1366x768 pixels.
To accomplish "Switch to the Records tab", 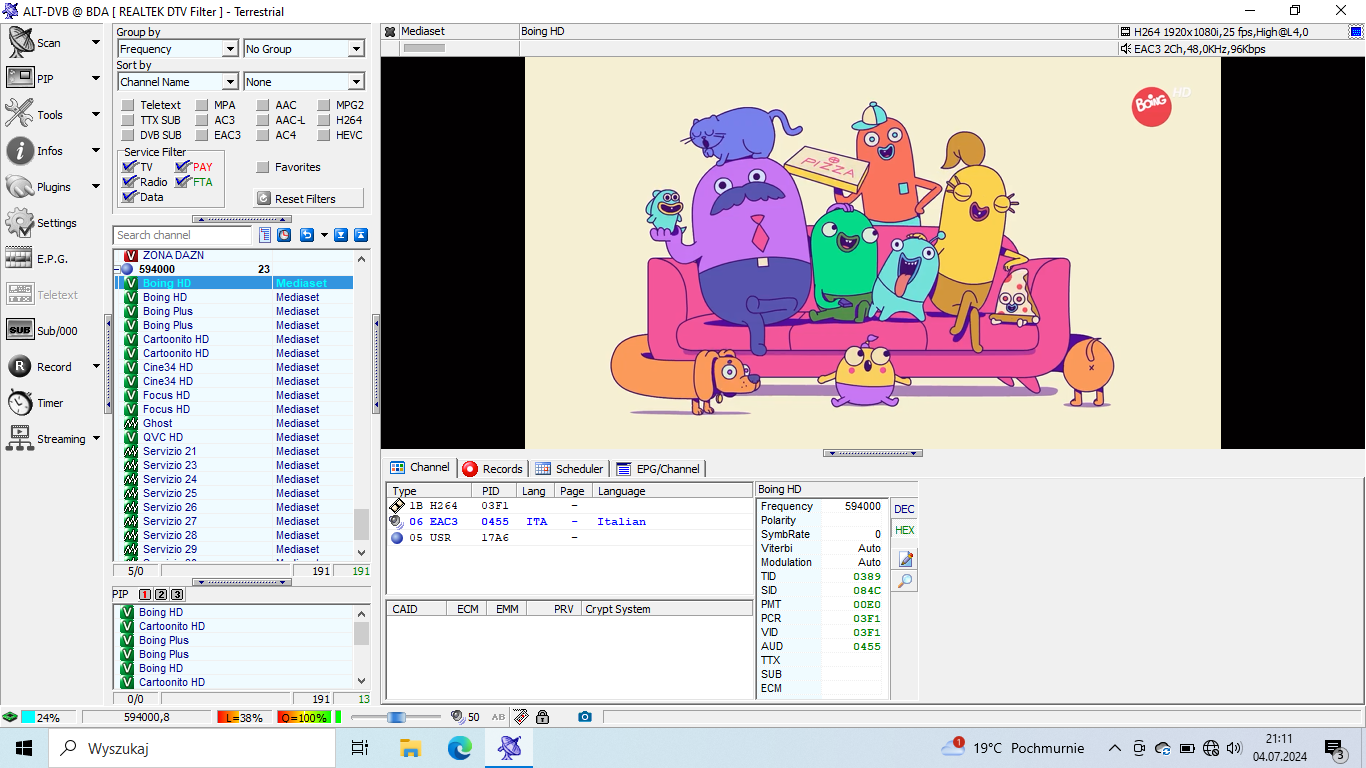I will [492, 468].
